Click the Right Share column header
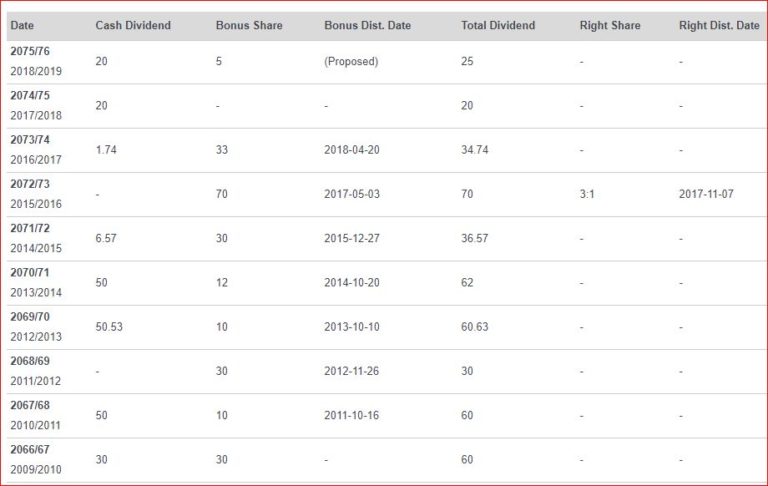Image resolution: width=768 pixels, height=486 pixels. coord(610,25)
